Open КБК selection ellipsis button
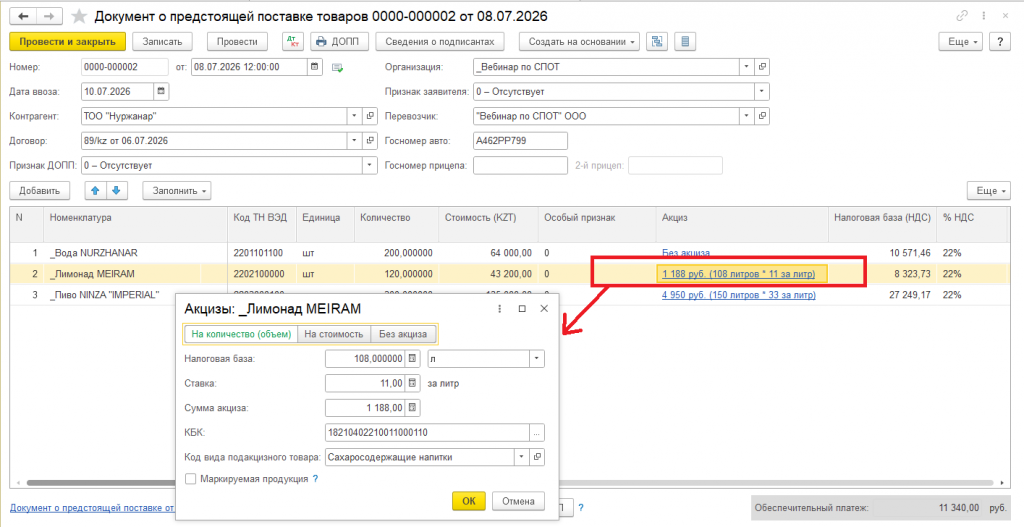 click(x=537, y=432)
